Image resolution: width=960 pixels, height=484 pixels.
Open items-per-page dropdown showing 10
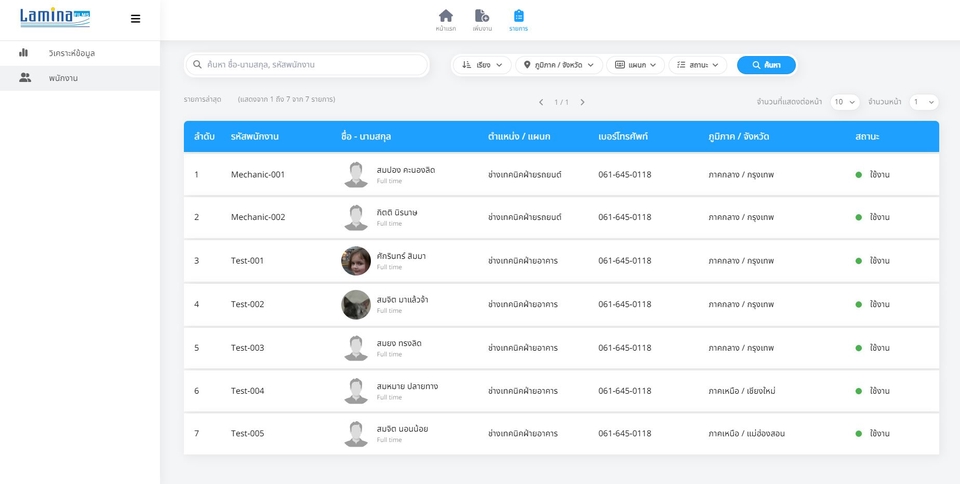[845, 102]
